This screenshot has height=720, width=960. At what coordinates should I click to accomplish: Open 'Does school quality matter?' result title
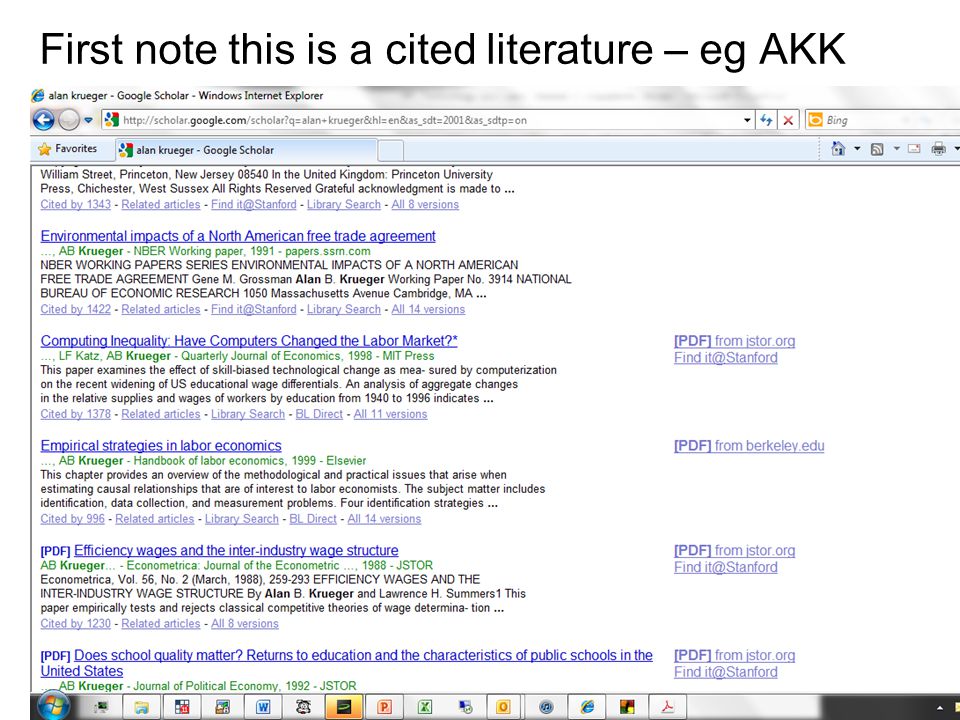click(x=347, y=662)
